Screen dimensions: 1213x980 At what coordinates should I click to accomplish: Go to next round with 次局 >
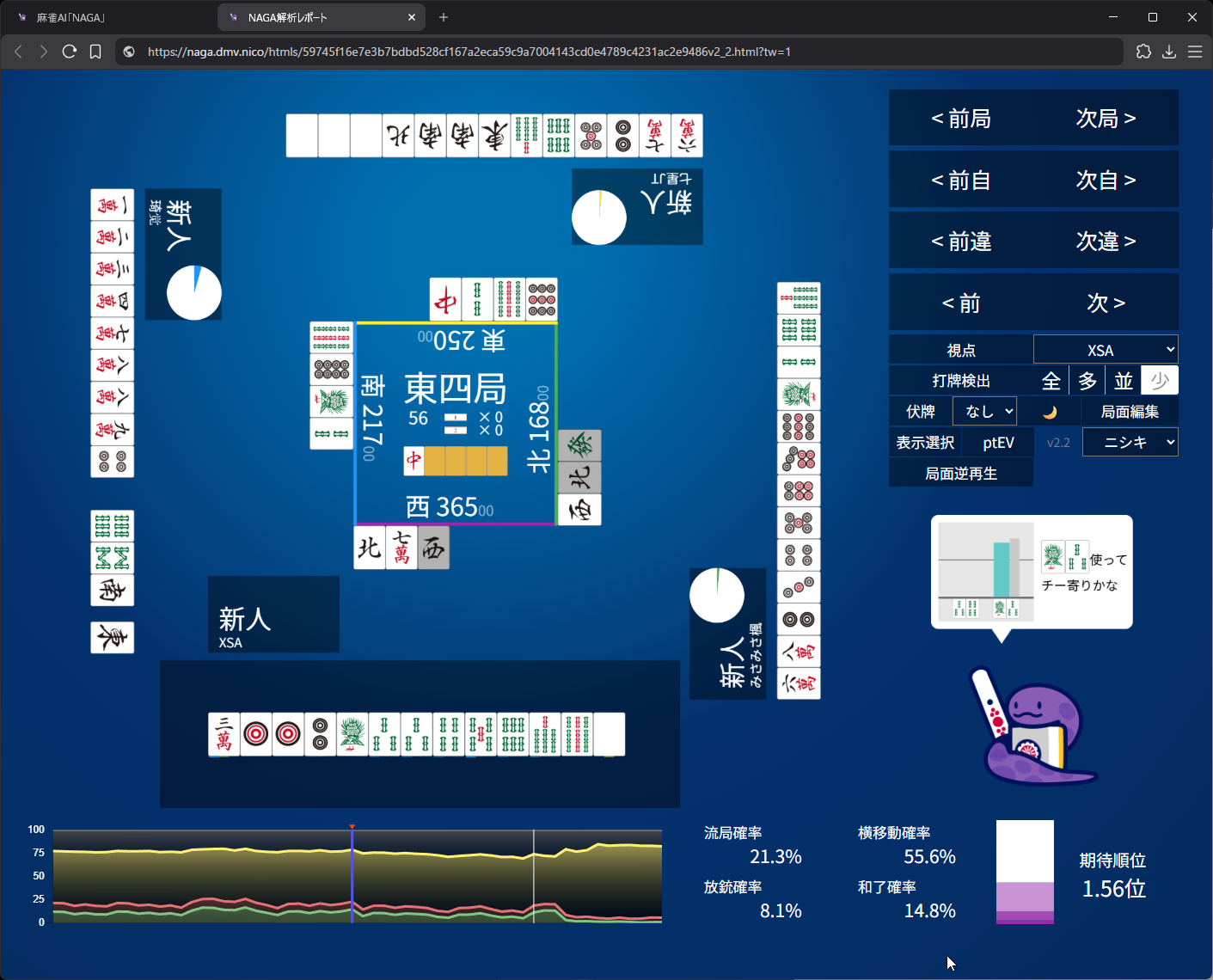(x=1106, y=118)
